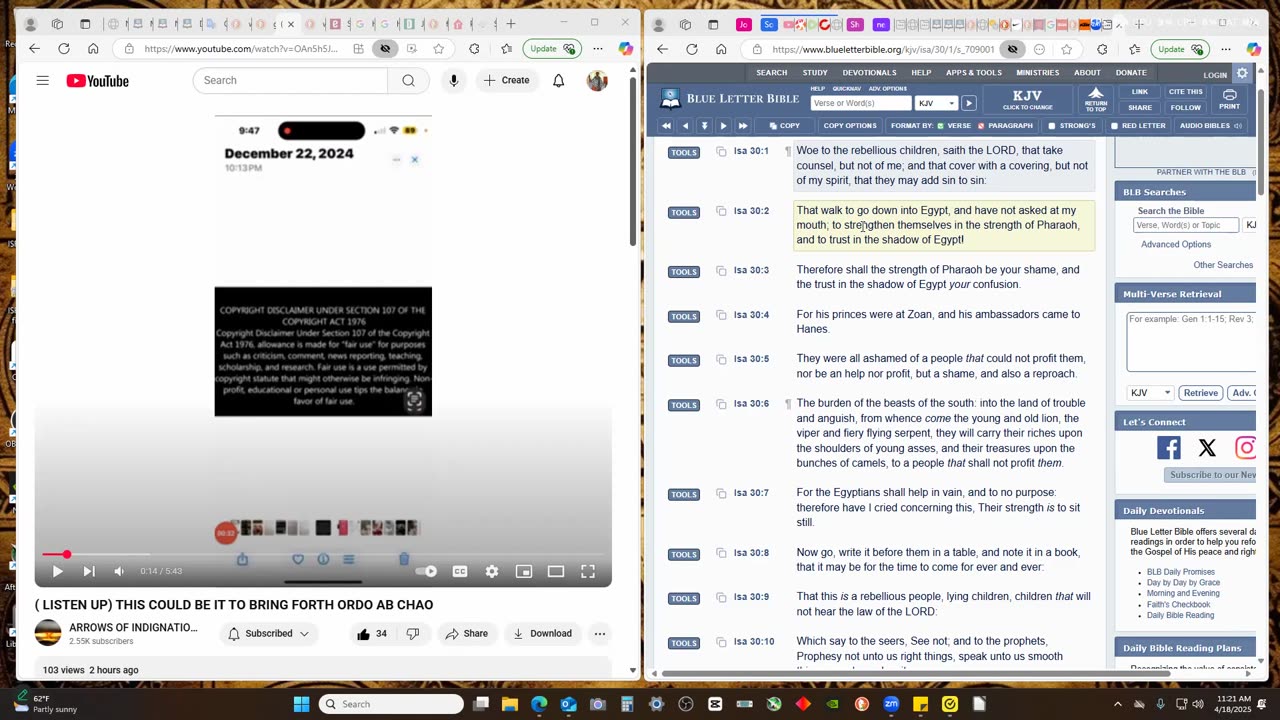Play the YouTube video
The image size is (1280, 720).
[57, 571]
